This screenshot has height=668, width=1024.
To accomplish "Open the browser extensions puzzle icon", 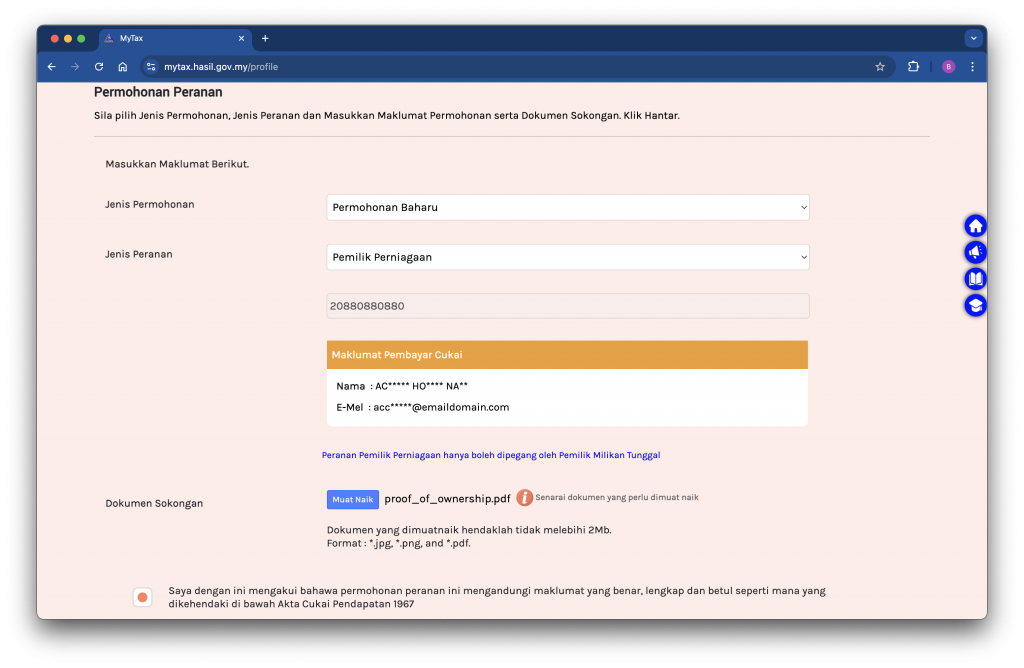I will click(913, 67).
